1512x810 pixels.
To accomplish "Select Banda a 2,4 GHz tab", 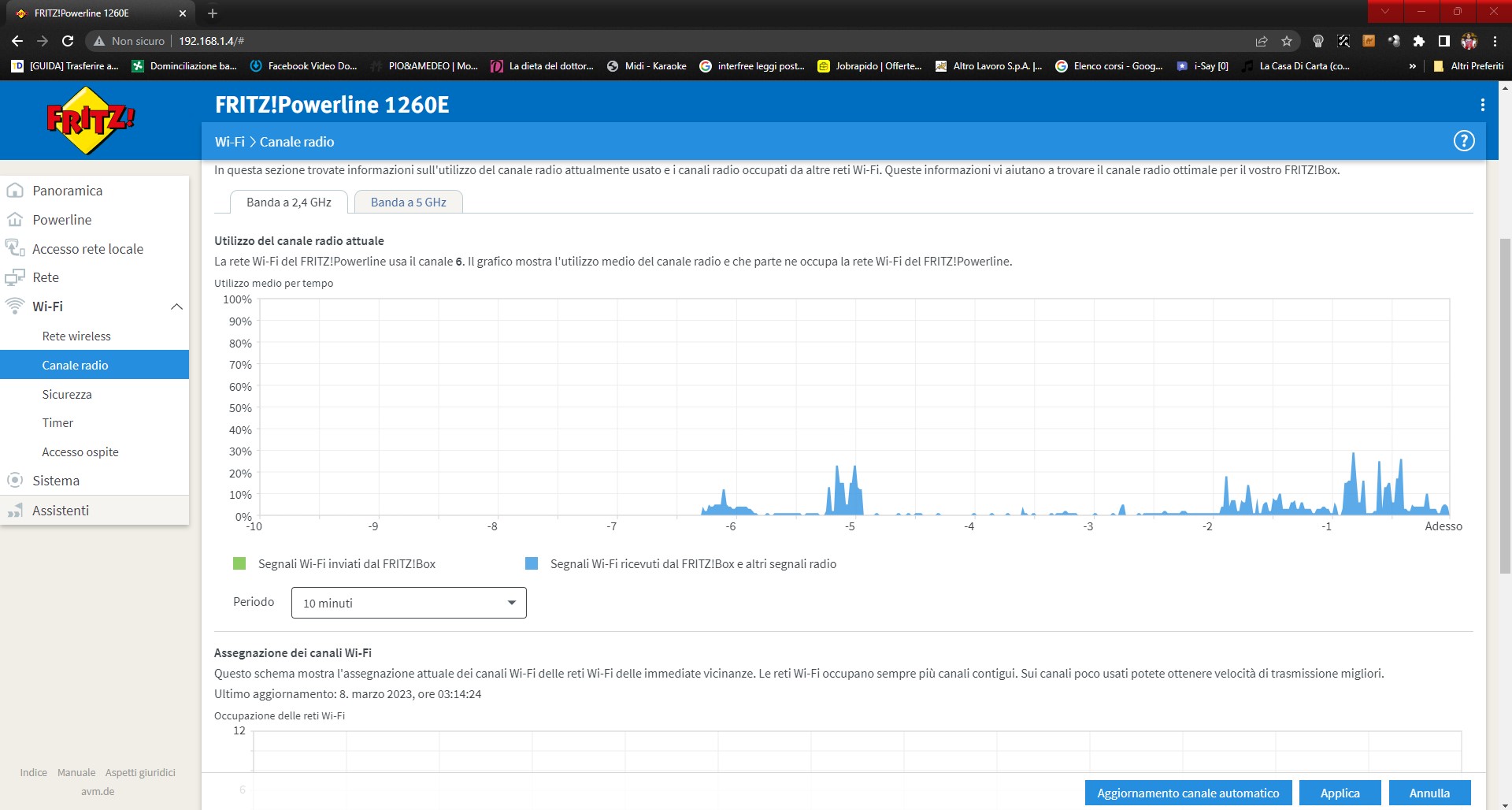I will click(x=288, y=202).
